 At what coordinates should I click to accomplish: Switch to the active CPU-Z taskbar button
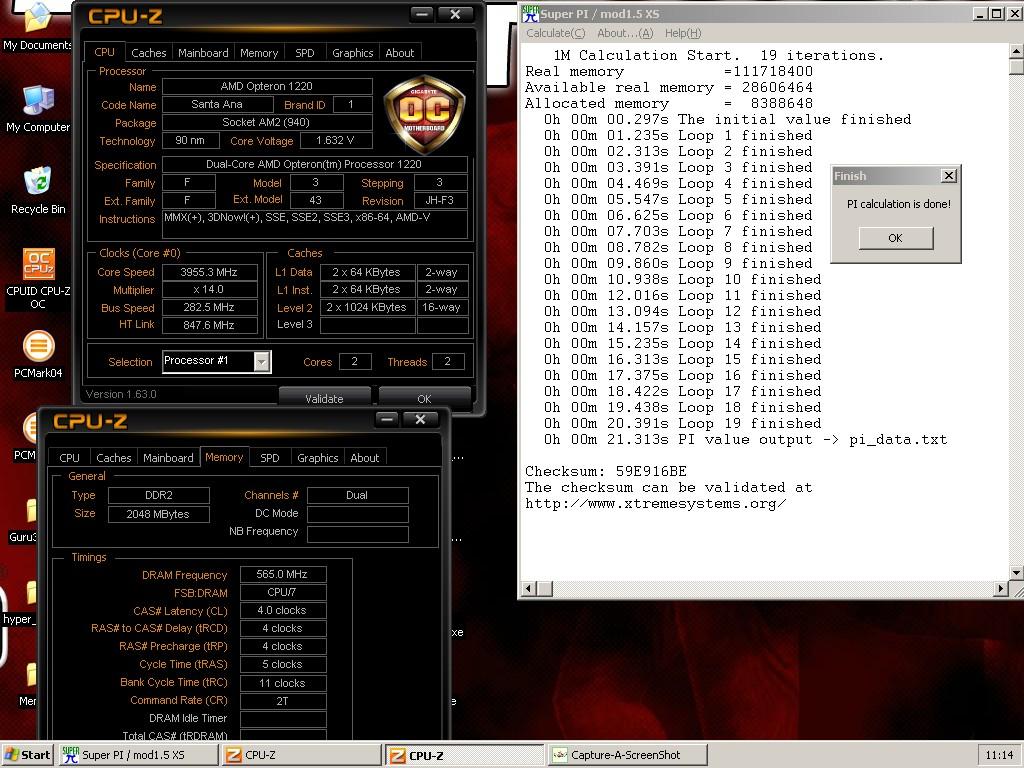(464, 755)
